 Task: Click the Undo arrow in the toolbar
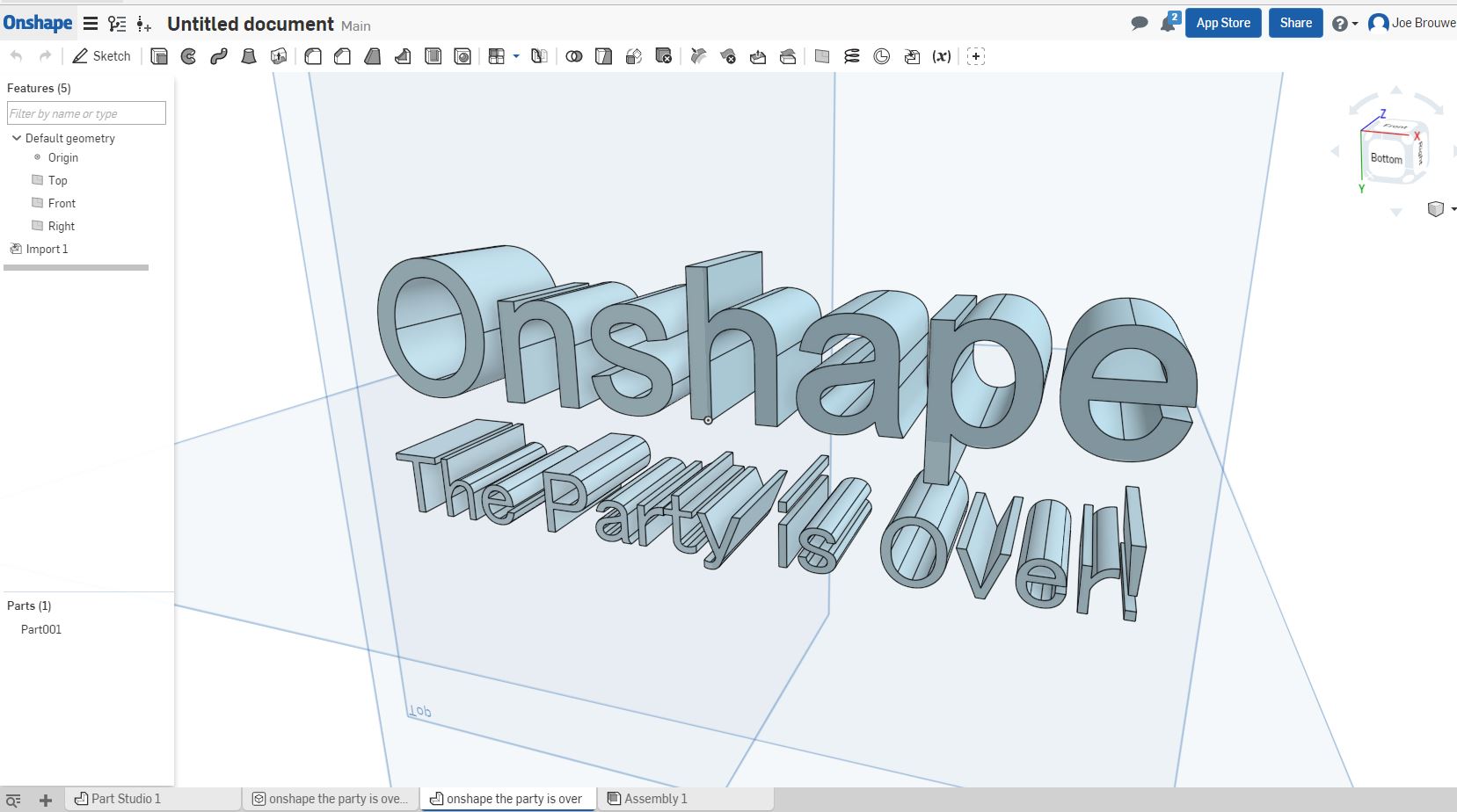(x=16, y=56)
